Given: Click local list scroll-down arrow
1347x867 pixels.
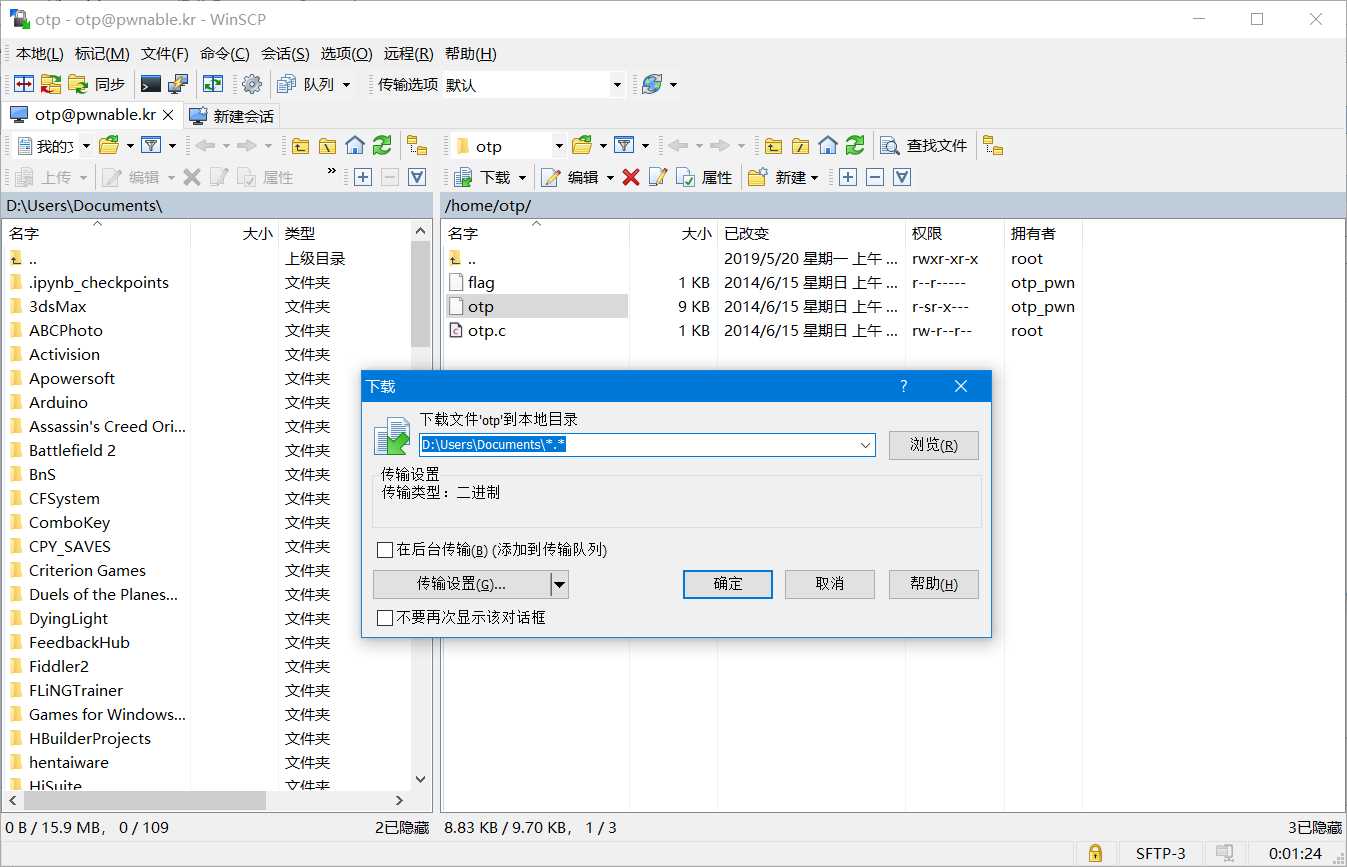Looking at the screenshot, I should click(420, 779).
